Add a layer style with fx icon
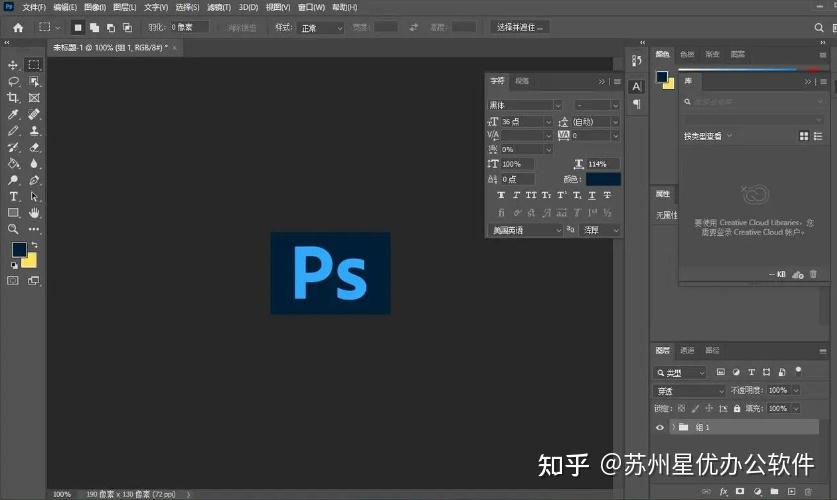Image resolution: width=837 pixels, height=500 pixels. click(723, 491)
